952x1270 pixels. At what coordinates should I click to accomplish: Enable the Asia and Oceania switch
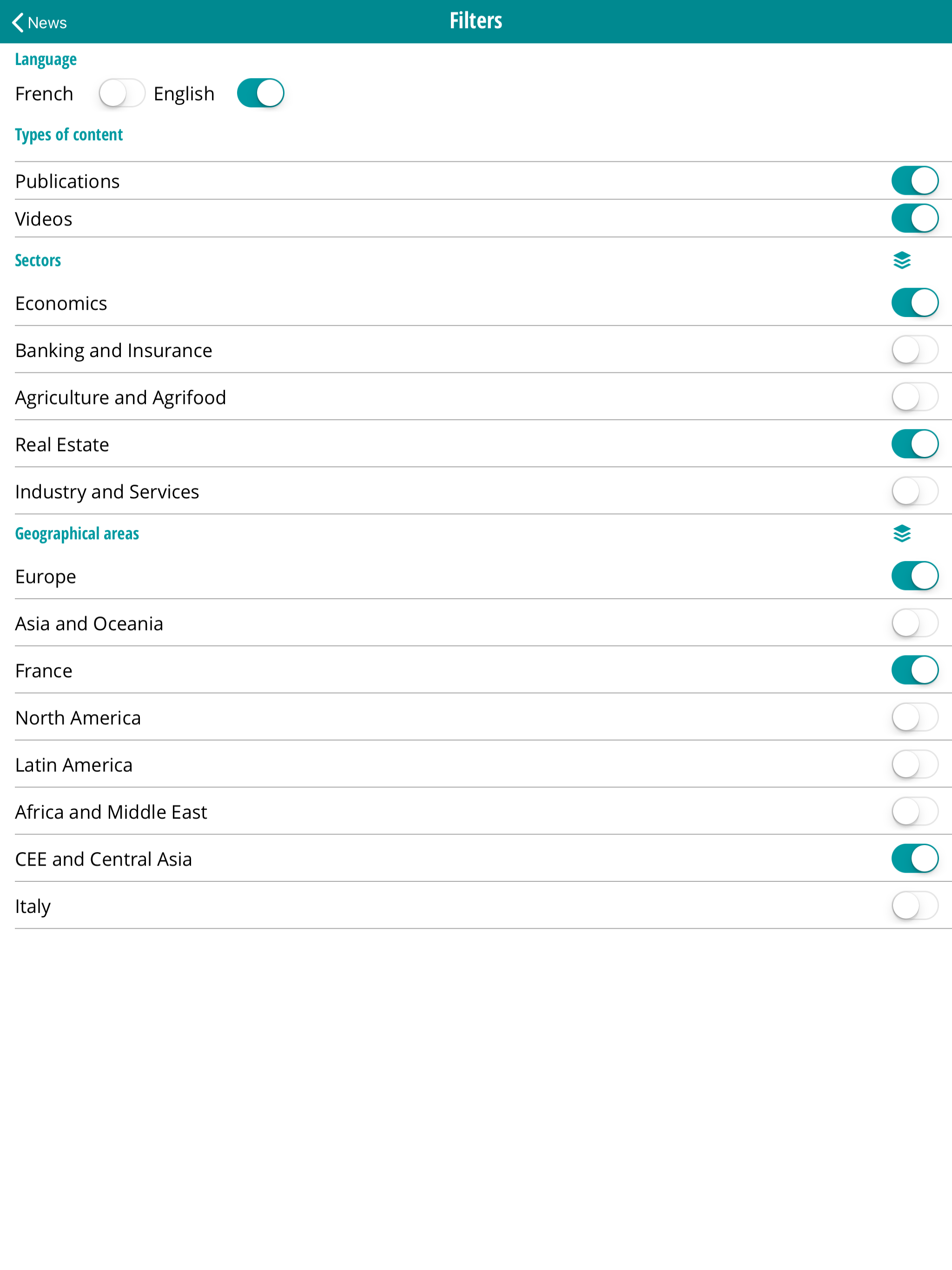coord(915,623)
